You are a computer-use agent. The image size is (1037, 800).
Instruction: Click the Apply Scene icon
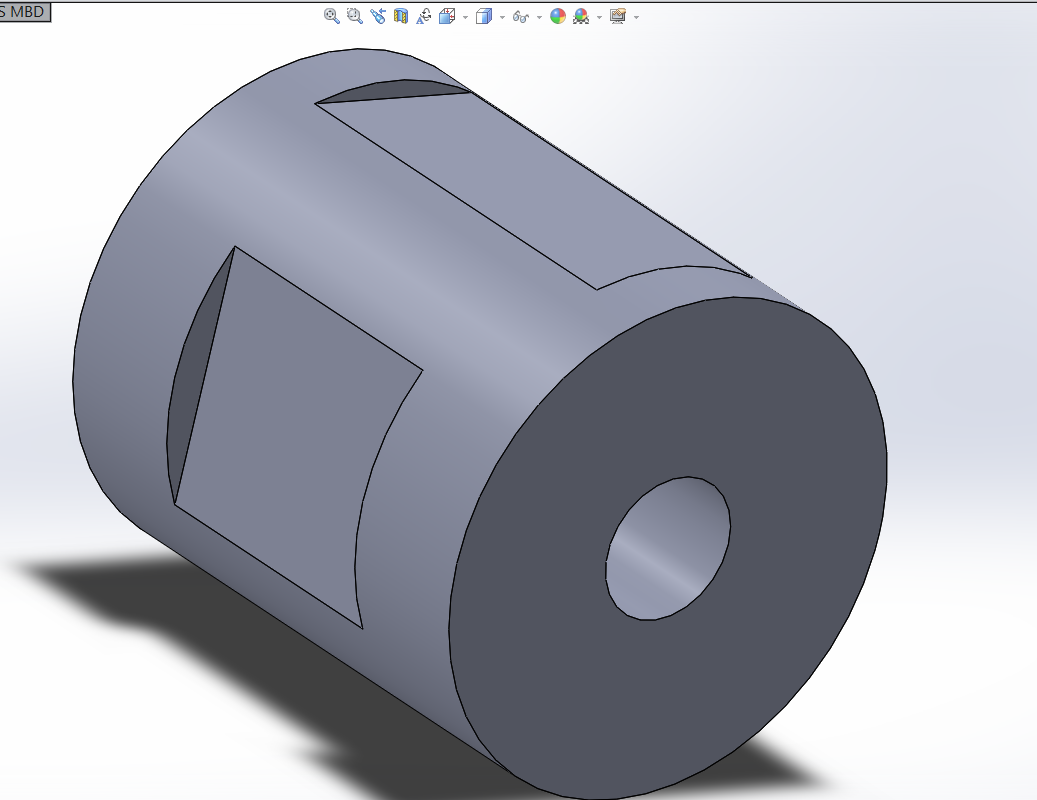click(x=581, y=16)
